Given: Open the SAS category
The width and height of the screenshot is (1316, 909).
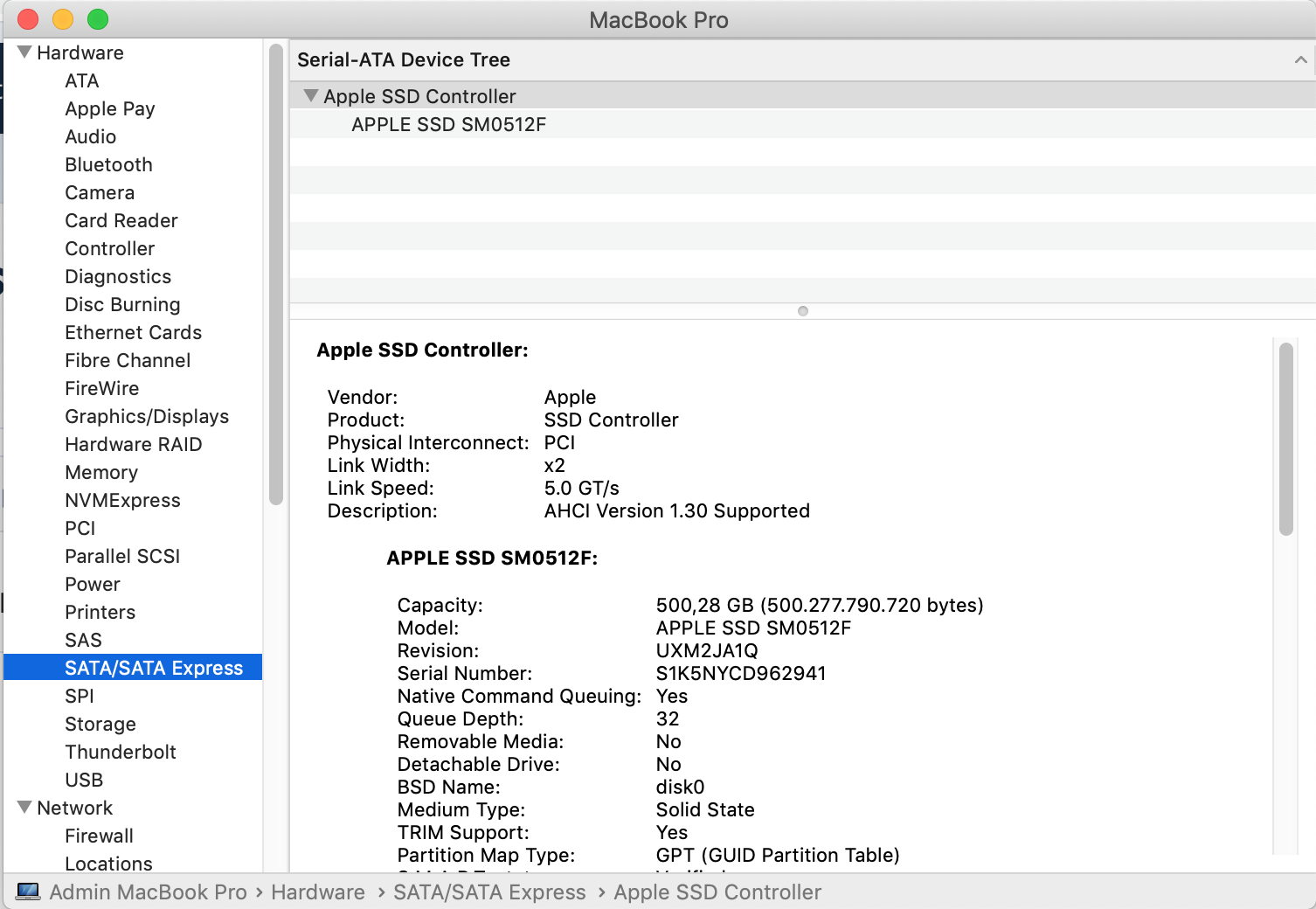Looking at the screenshot, I should [x=84, y=640].
